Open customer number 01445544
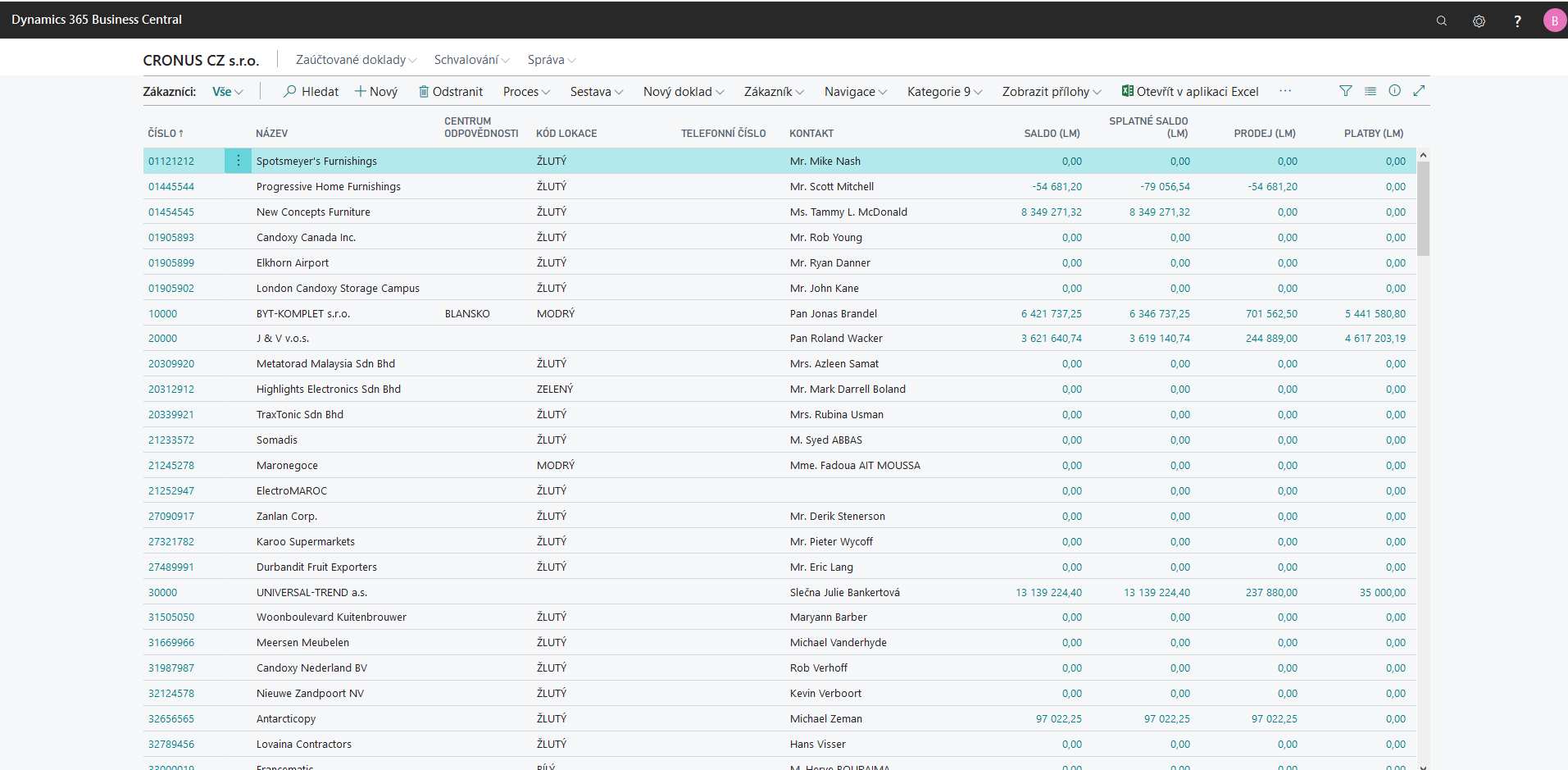The width and height of the screenshot is (1568, 770). click(x=171, y=187)
